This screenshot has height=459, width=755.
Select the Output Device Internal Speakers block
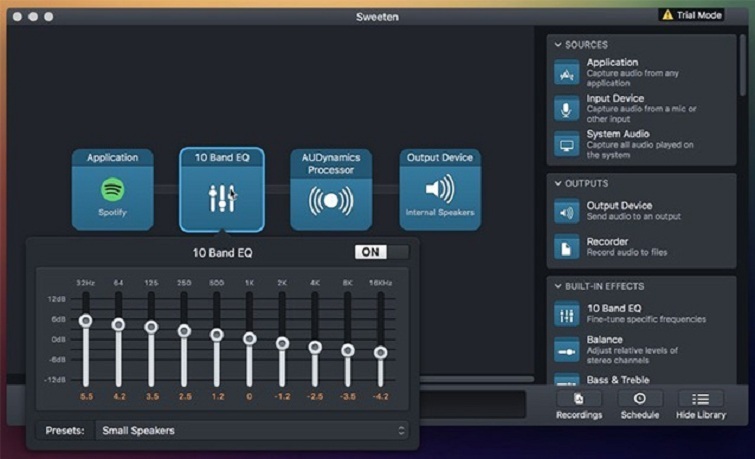[x=440, y=190]
